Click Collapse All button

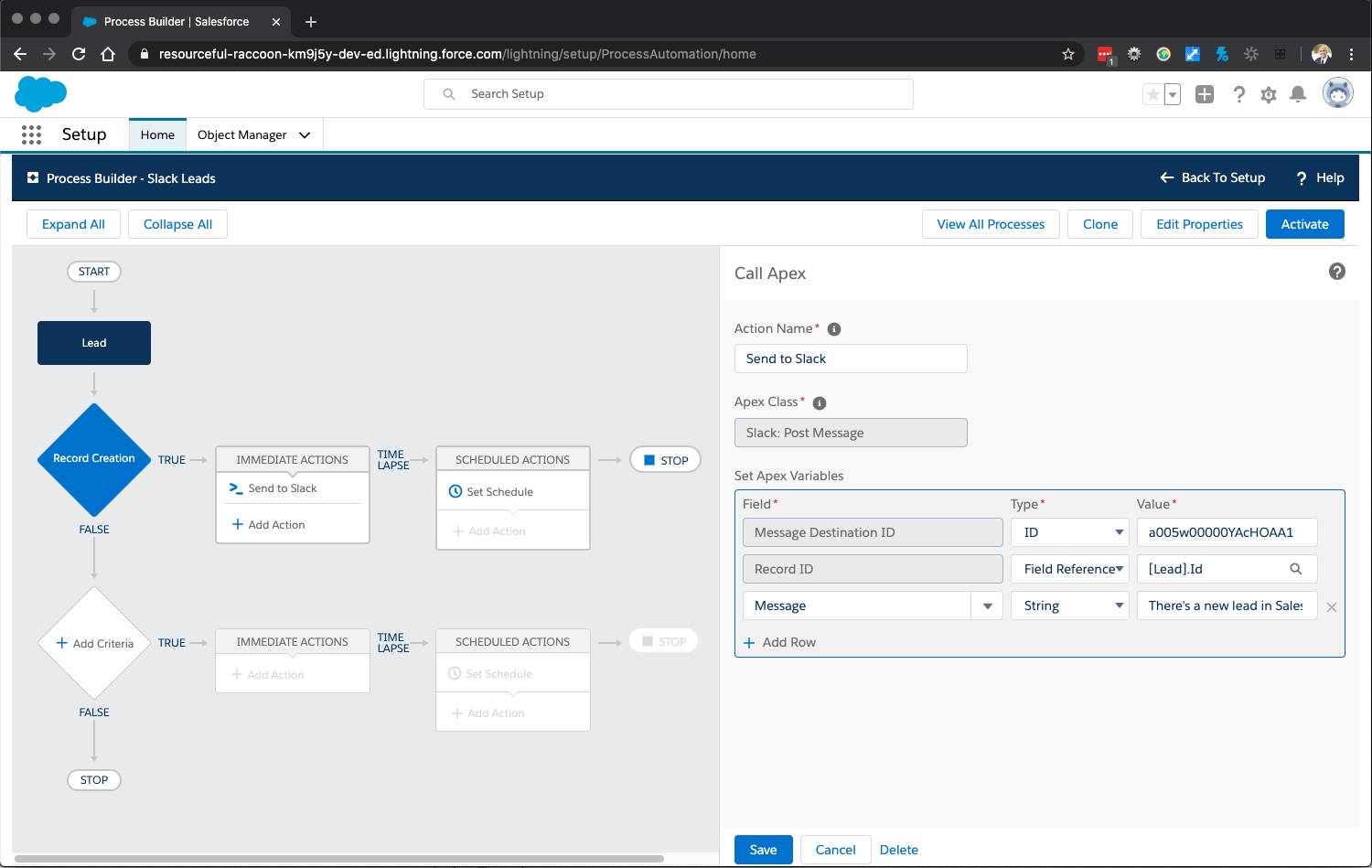177,224
